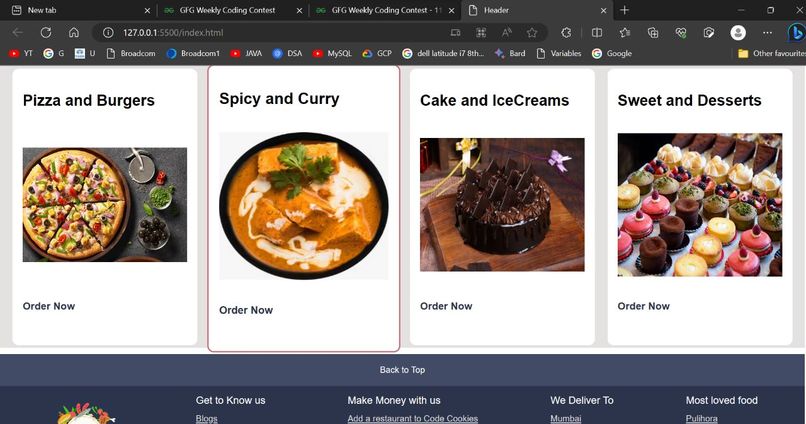806x424 pixels.
Task: Click Order Now under Cake and IceCreams
Action: click(x=446, y=306)
